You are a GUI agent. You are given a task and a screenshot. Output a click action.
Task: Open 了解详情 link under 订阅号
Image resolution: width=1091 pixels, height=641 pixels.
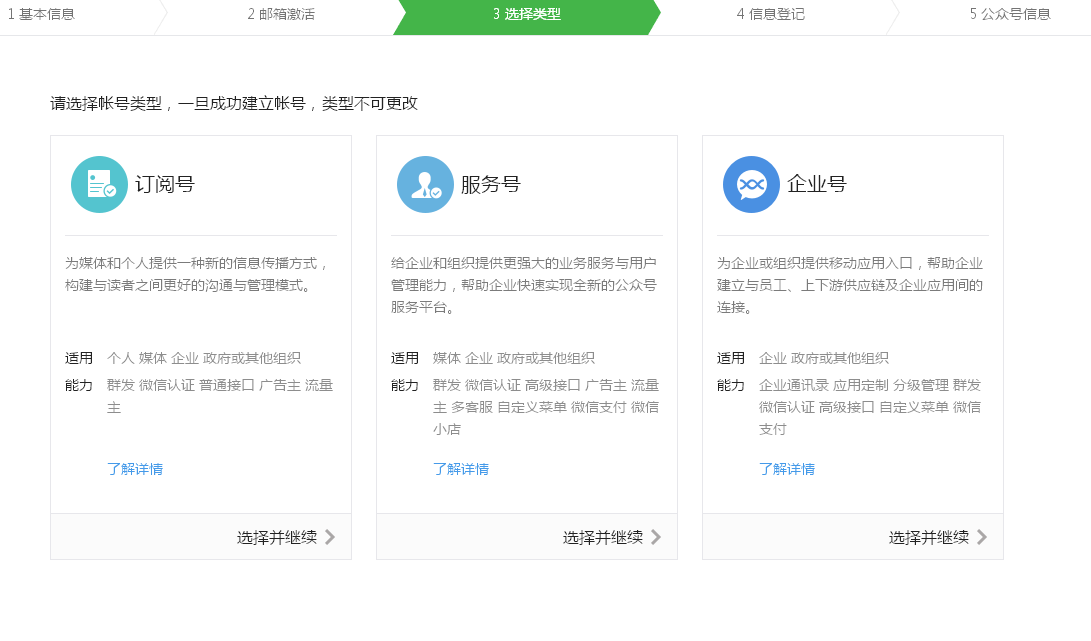click(135, 469)
